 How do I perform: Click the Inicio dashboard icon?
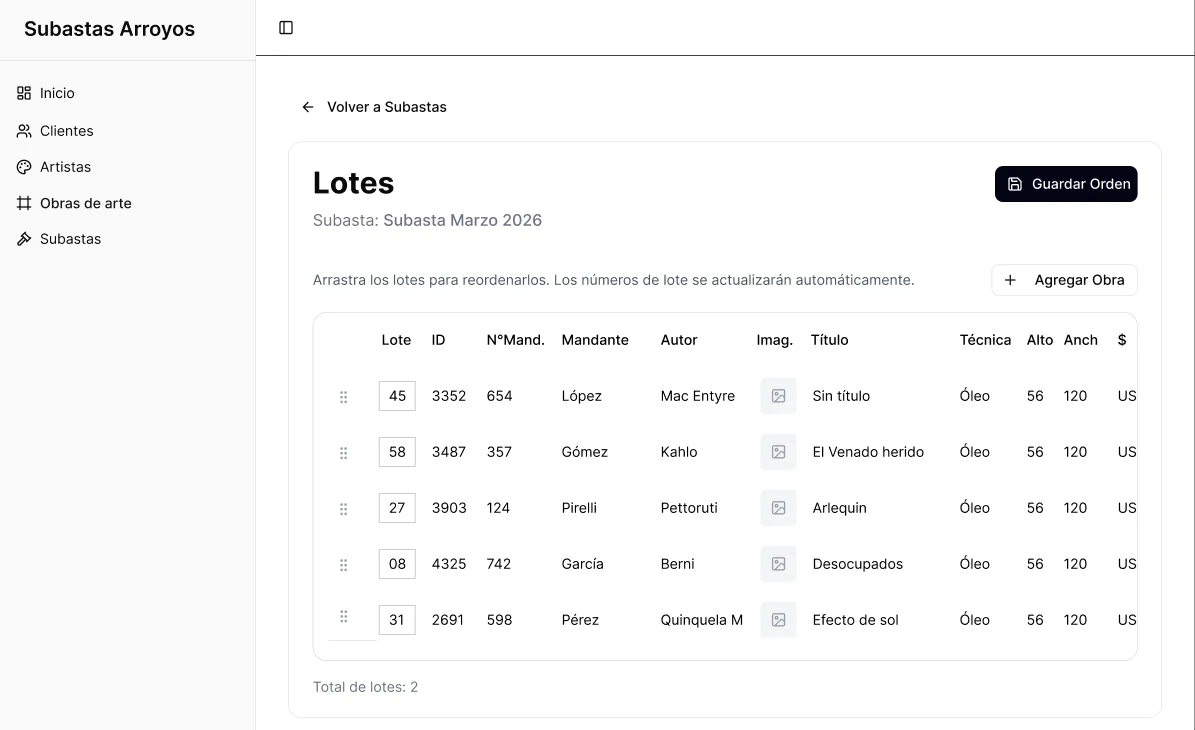(24, 93)
